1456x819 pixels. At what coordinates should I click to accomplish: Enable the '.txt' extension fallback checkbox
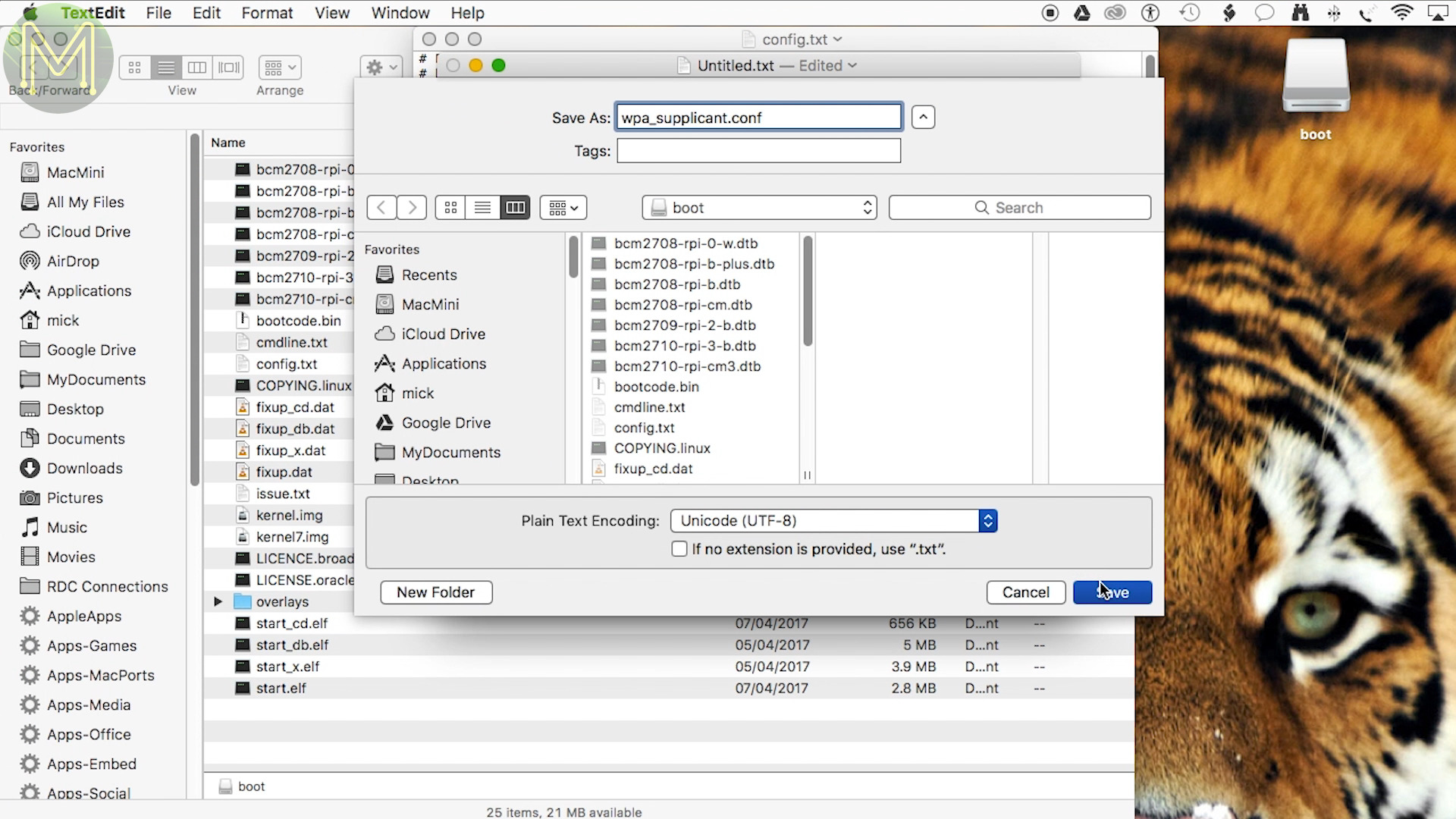point(679,549)
